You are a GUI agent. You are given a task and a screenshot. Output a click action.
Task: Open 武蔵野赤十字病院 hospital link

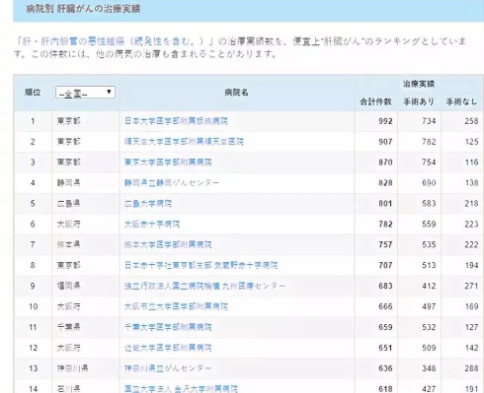(201, 265)
